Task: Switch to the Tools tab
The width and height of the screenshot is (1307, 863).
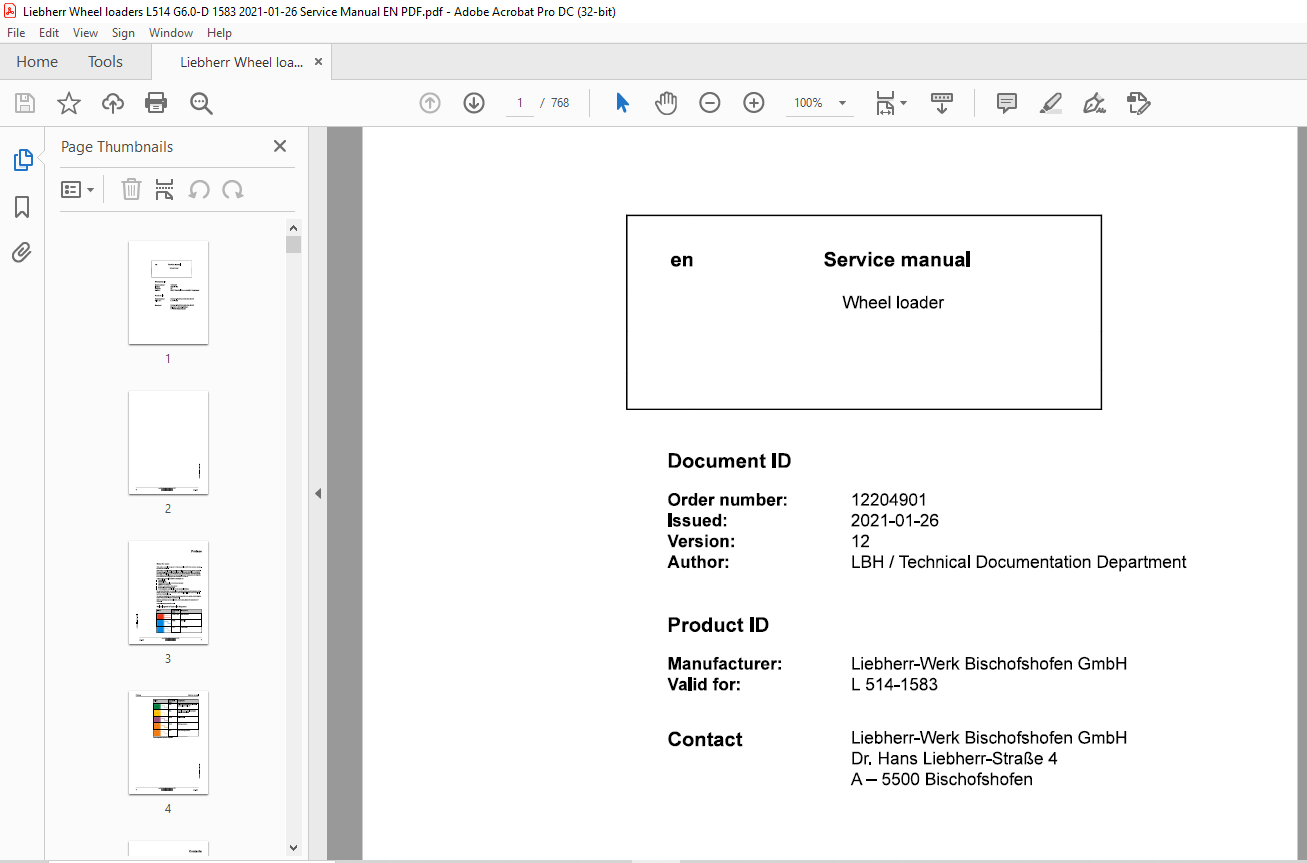Action: tap(105, 62)
